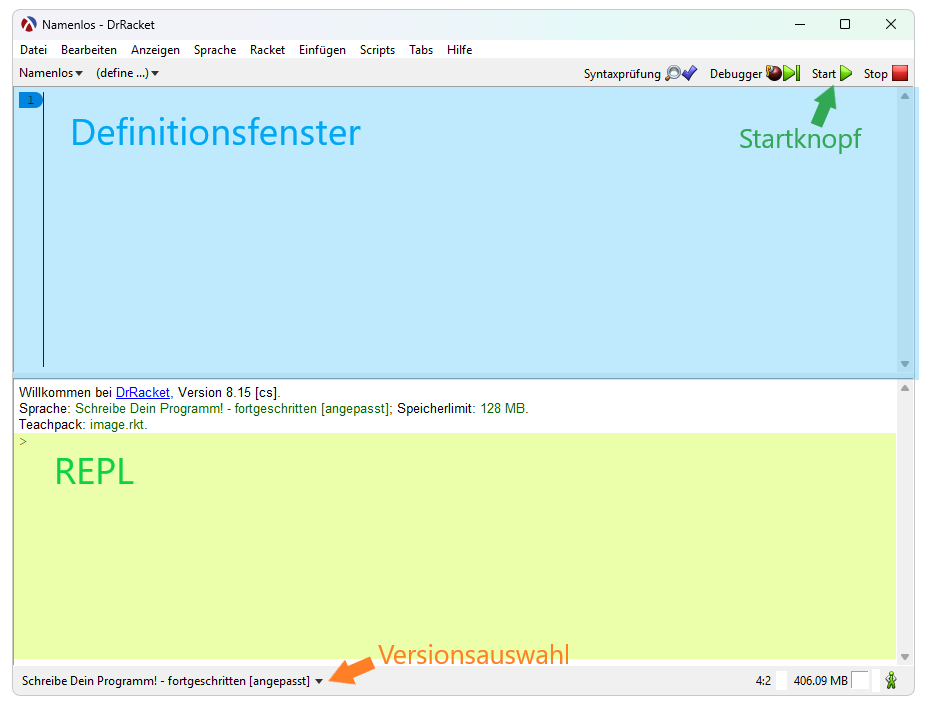Click the definitions window scroll up arrow
This screenshot has height=705, width=926.
pos(905,96)
